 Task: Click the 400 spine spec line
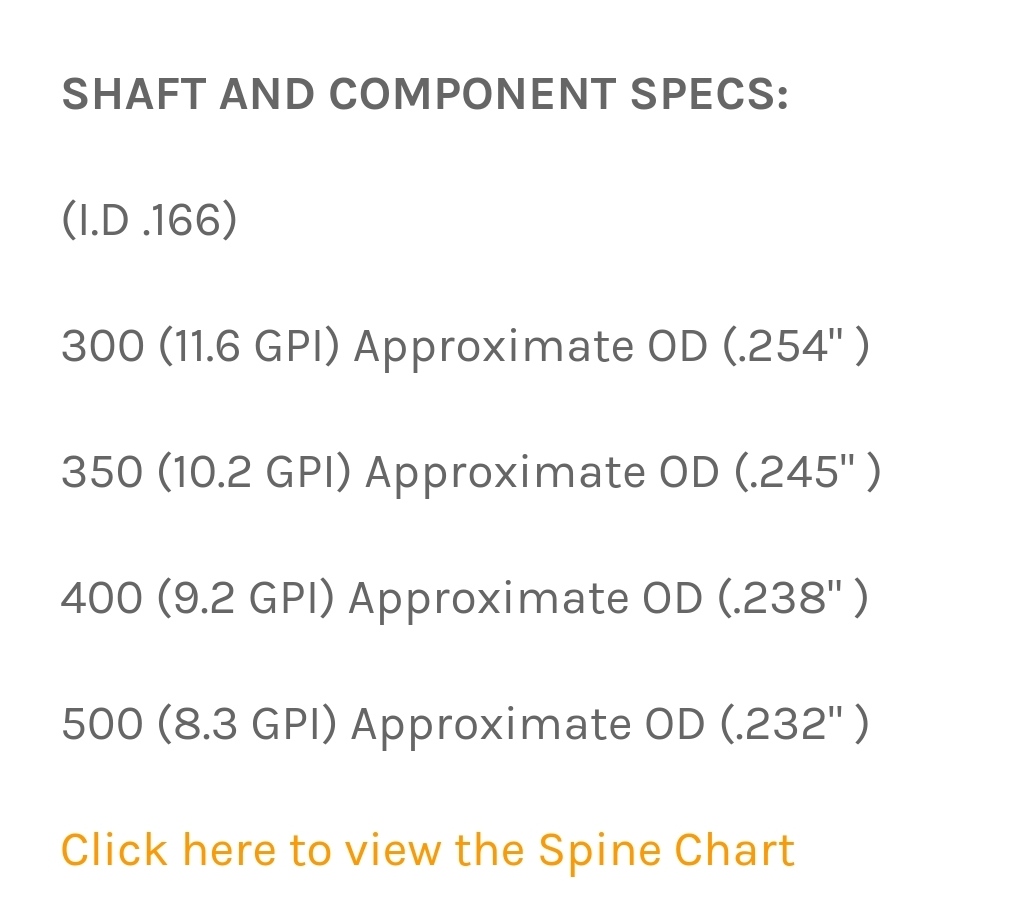point(465,599)
